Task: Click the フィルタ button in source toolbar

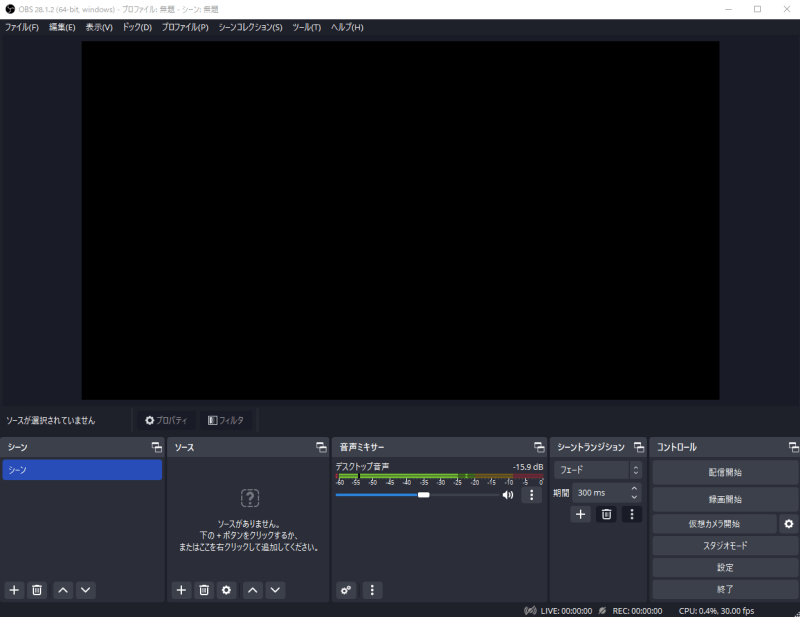Action: pos(226,420)
